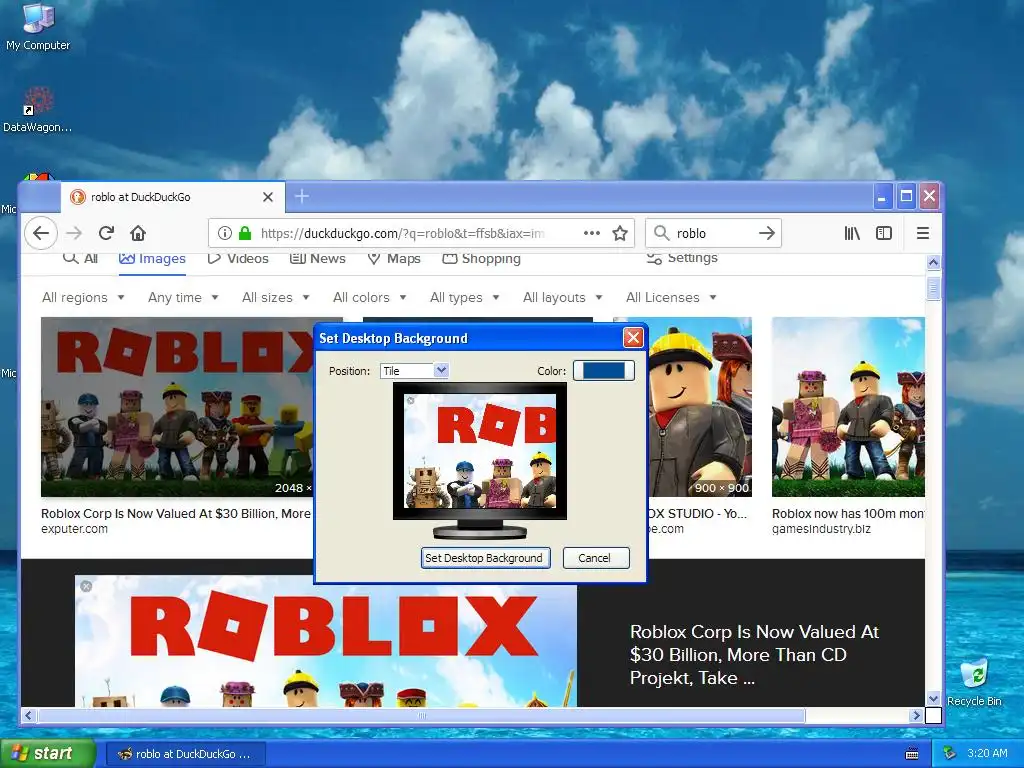Image resolution: width=1024 pixels, height=768 pixels.
Task: Open the exputer.com result link
Action: point(74,529)
